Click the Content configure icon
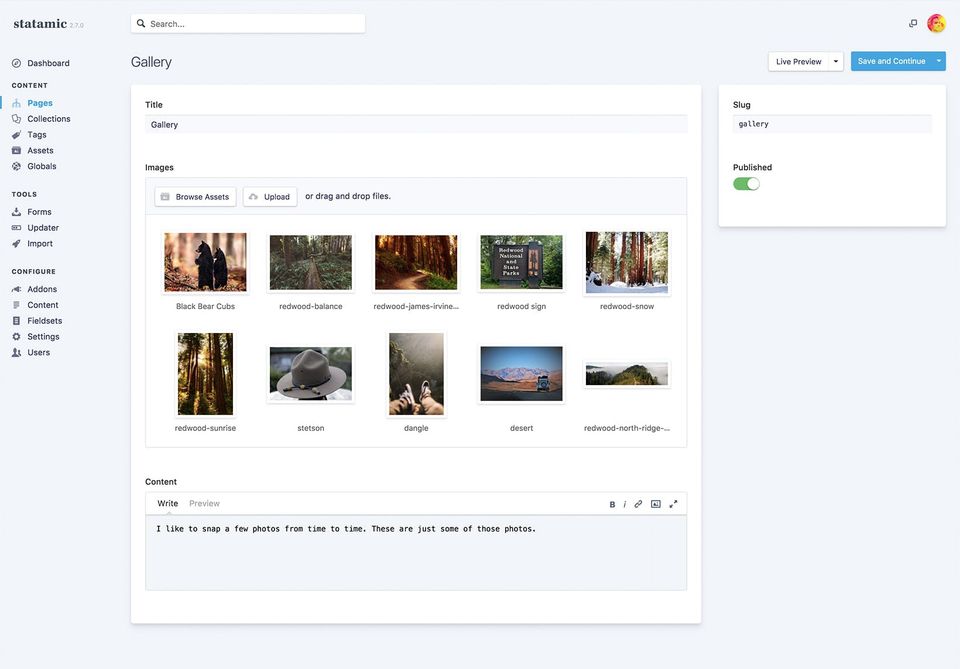This screenshot has height=669, width=960. coord(17,305)
